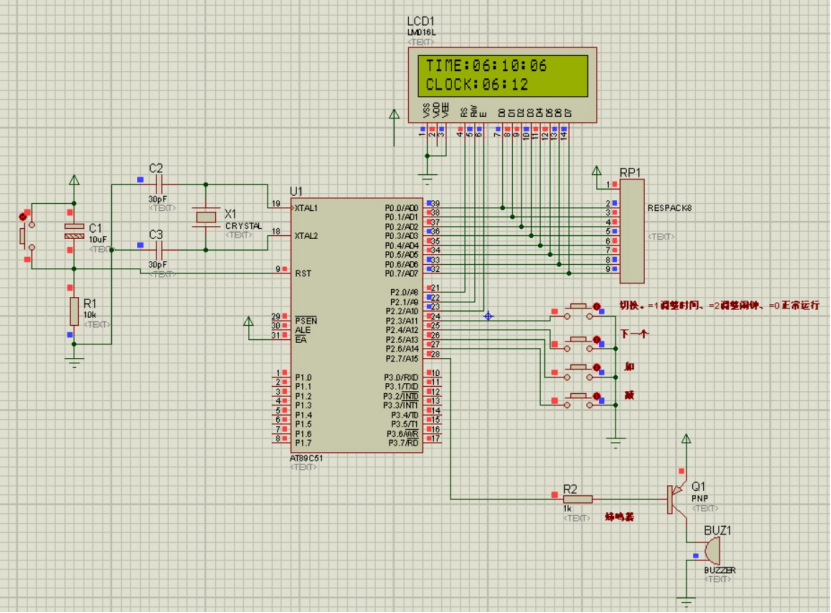Click the BUZZER label text
This screenshot has height=613, width=831.
(x=719, y=571)
